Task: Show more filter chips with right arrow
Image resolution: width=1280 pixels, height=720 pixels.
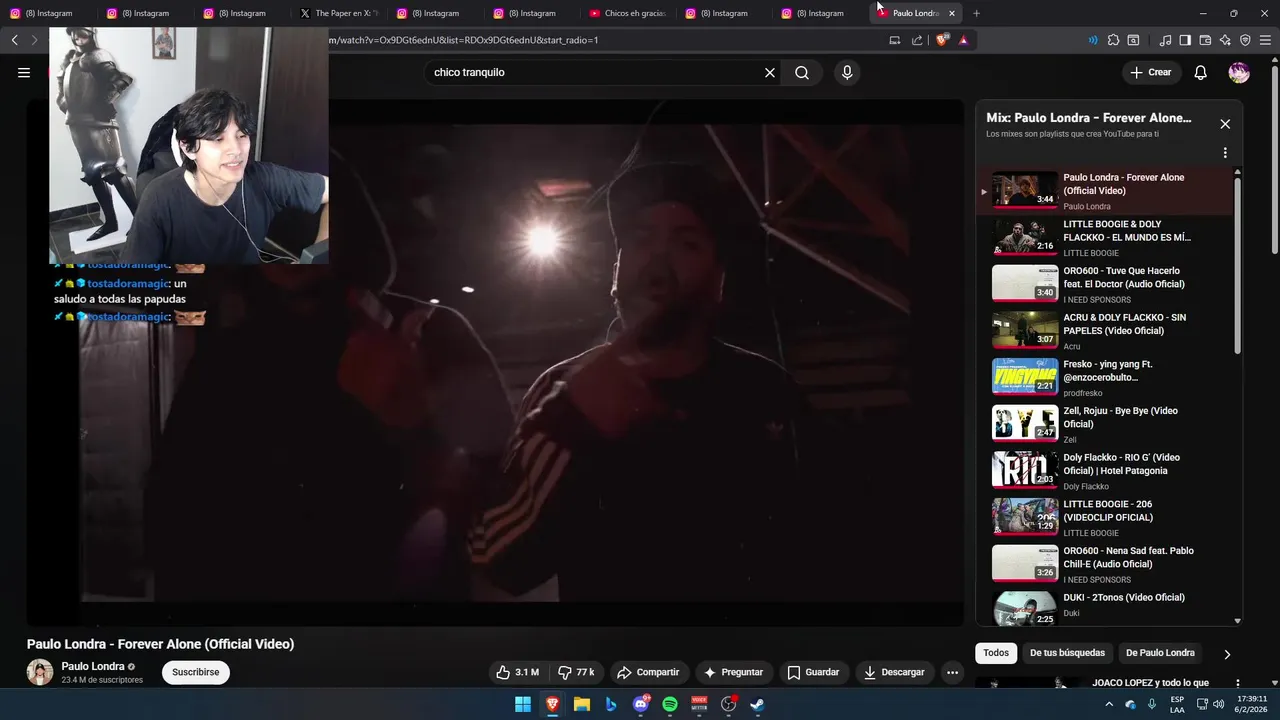Action: point(1227,654)
